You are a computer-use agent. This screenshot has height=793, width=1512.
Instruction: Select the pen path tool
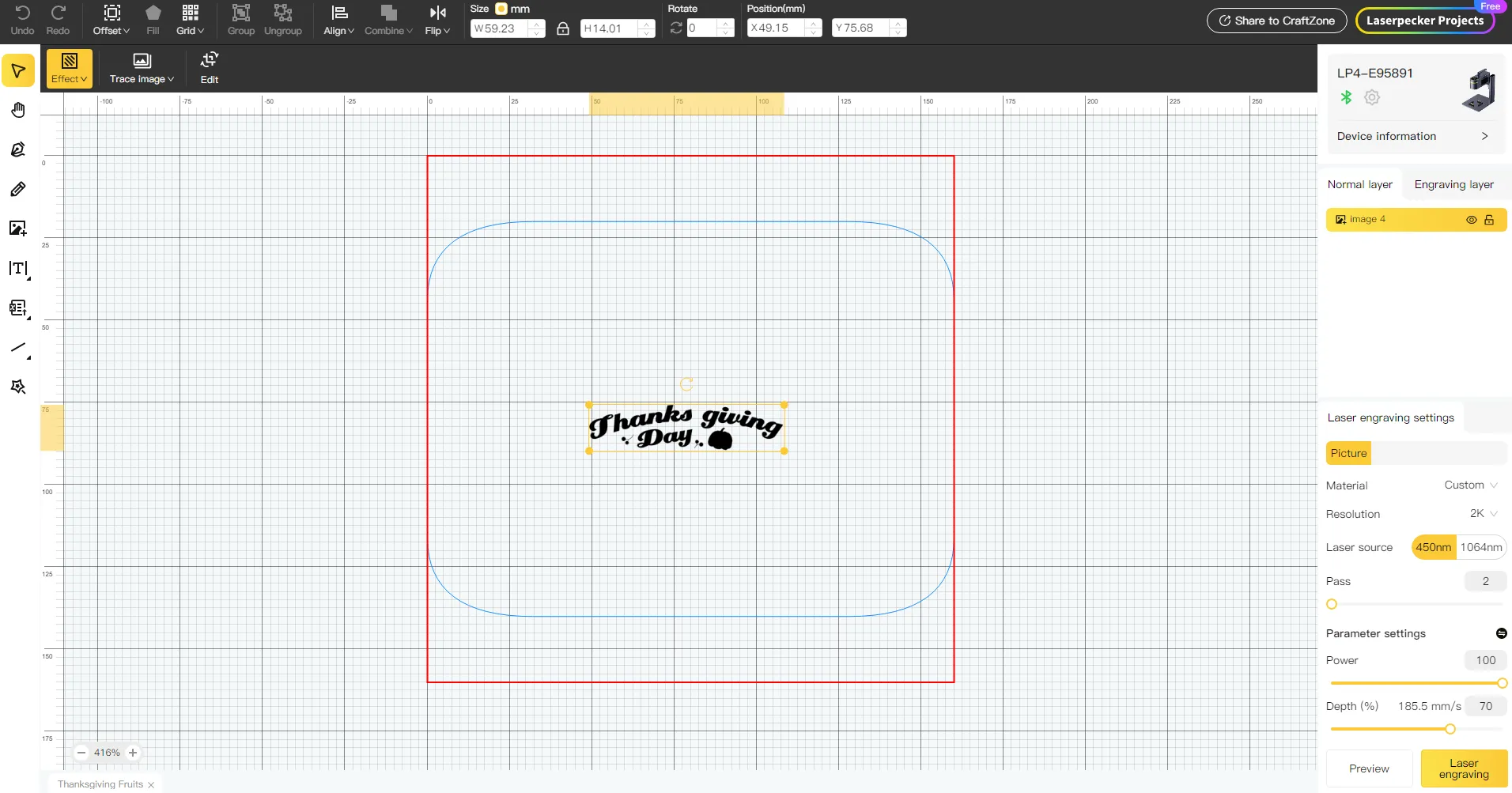[x=18, y=149]
